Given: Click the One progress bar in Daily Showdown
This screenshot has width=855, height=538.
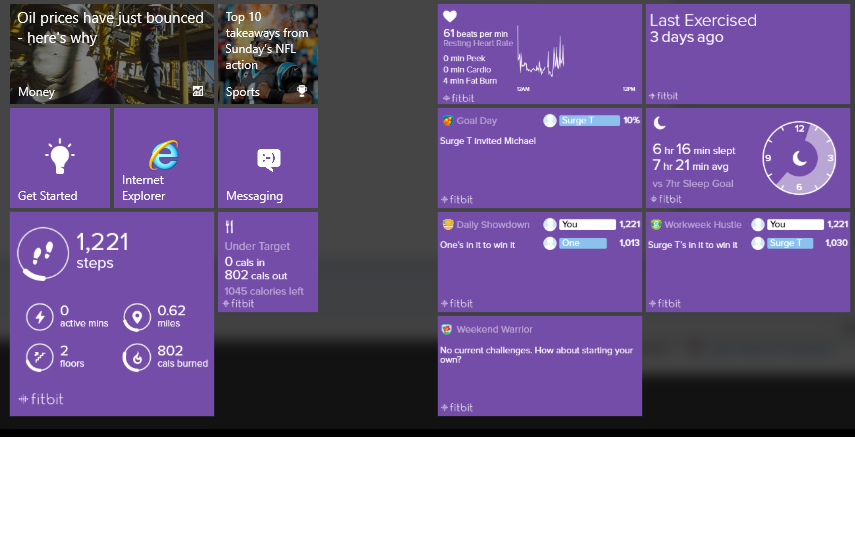Looking at the screenshot, I should (583, 243).
